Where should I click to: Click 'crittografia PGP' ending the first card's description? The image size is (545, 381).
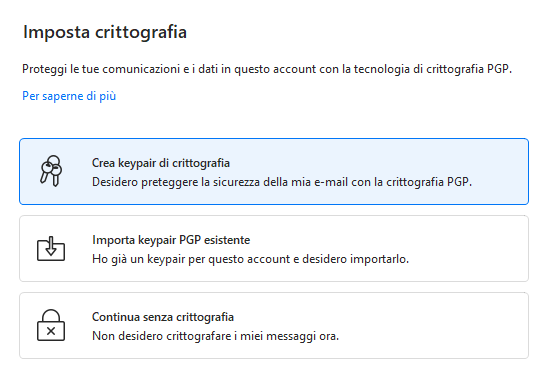(429, 182)
